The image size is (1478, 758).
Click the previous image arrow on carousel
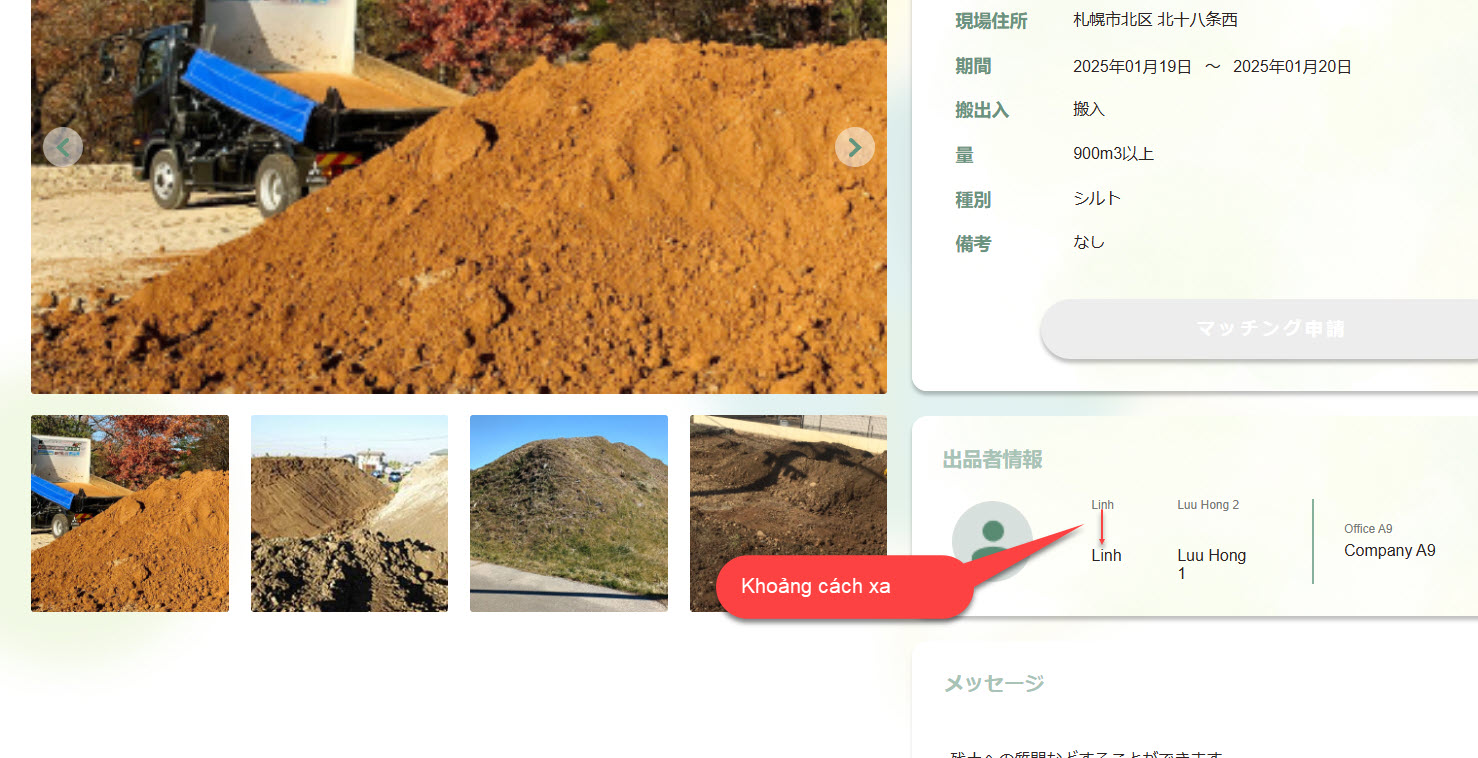63,148
